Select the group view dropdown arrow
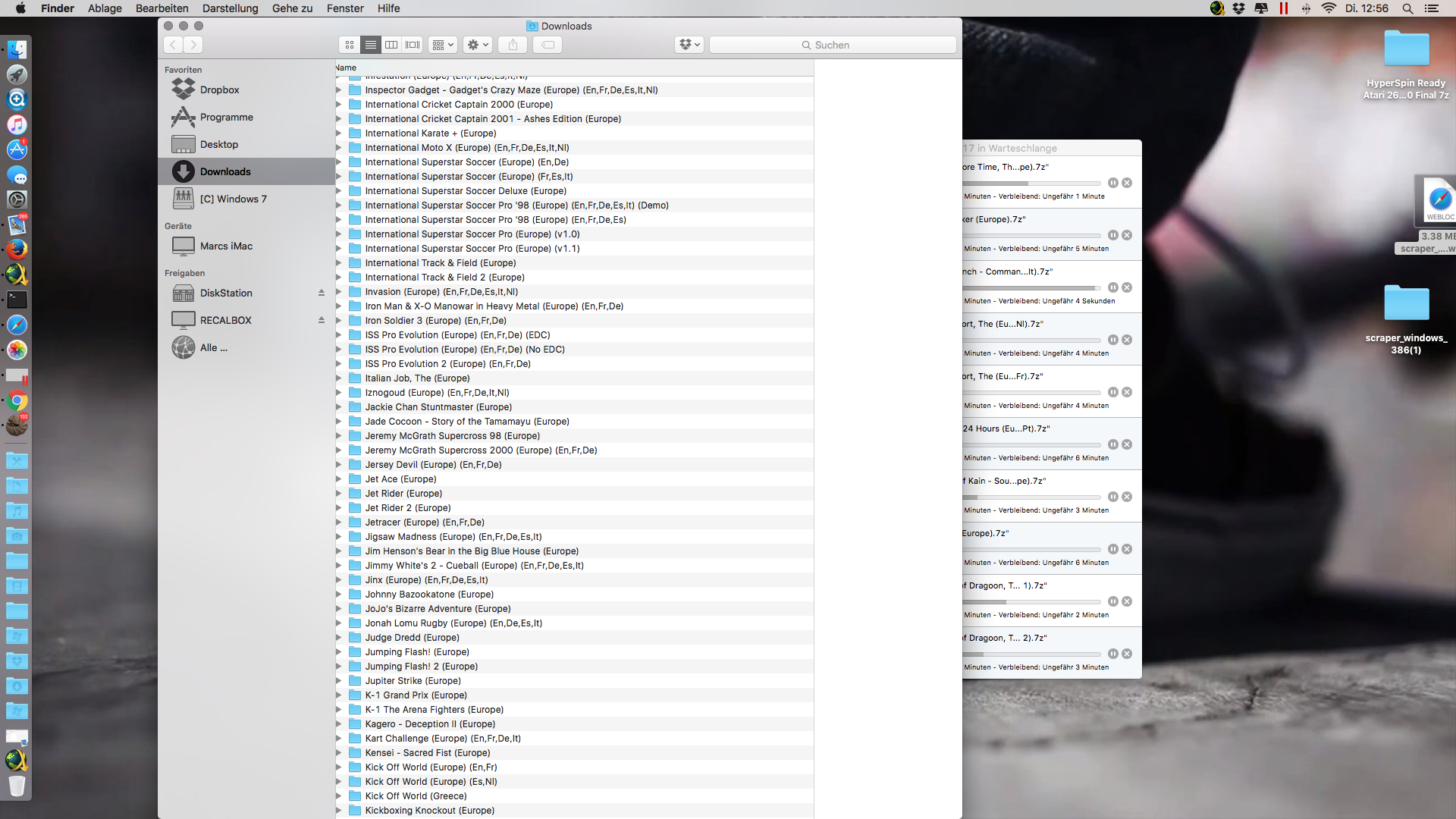 (451, 44)
